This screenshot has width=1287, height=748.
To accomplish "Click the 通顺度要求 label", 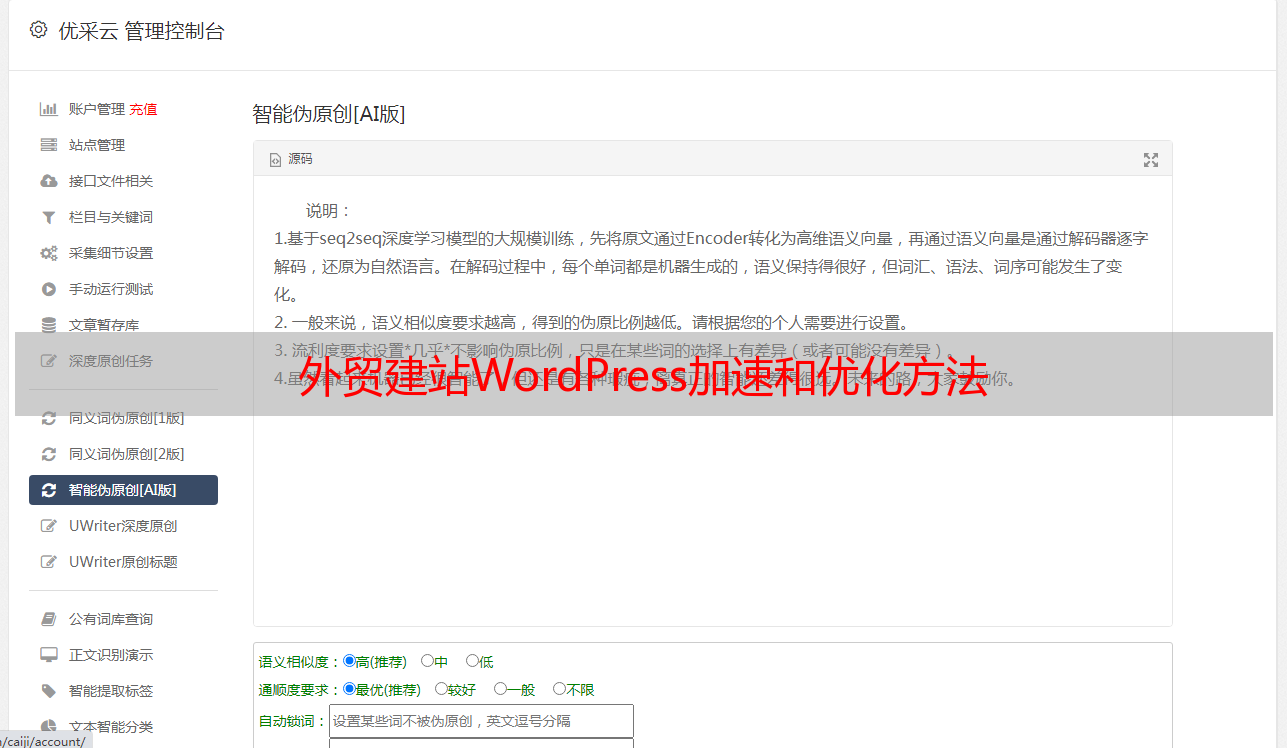I will pyautogui.click(x=300, y=690).
